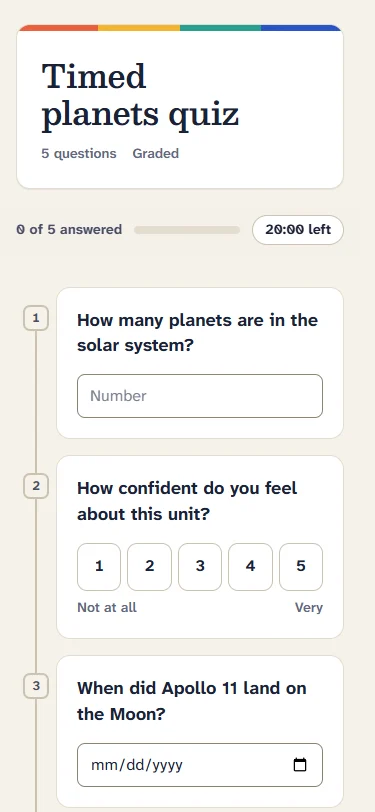Focus the Number input field
The height and width of the screenshot is (812, 375).
[200, 396]
